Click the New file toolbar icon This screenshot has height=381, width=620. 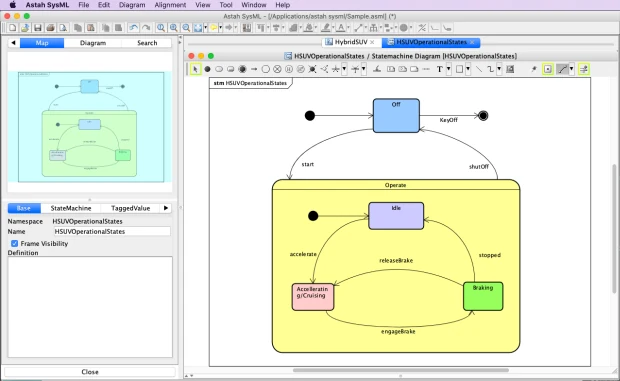tap(13, 28)
